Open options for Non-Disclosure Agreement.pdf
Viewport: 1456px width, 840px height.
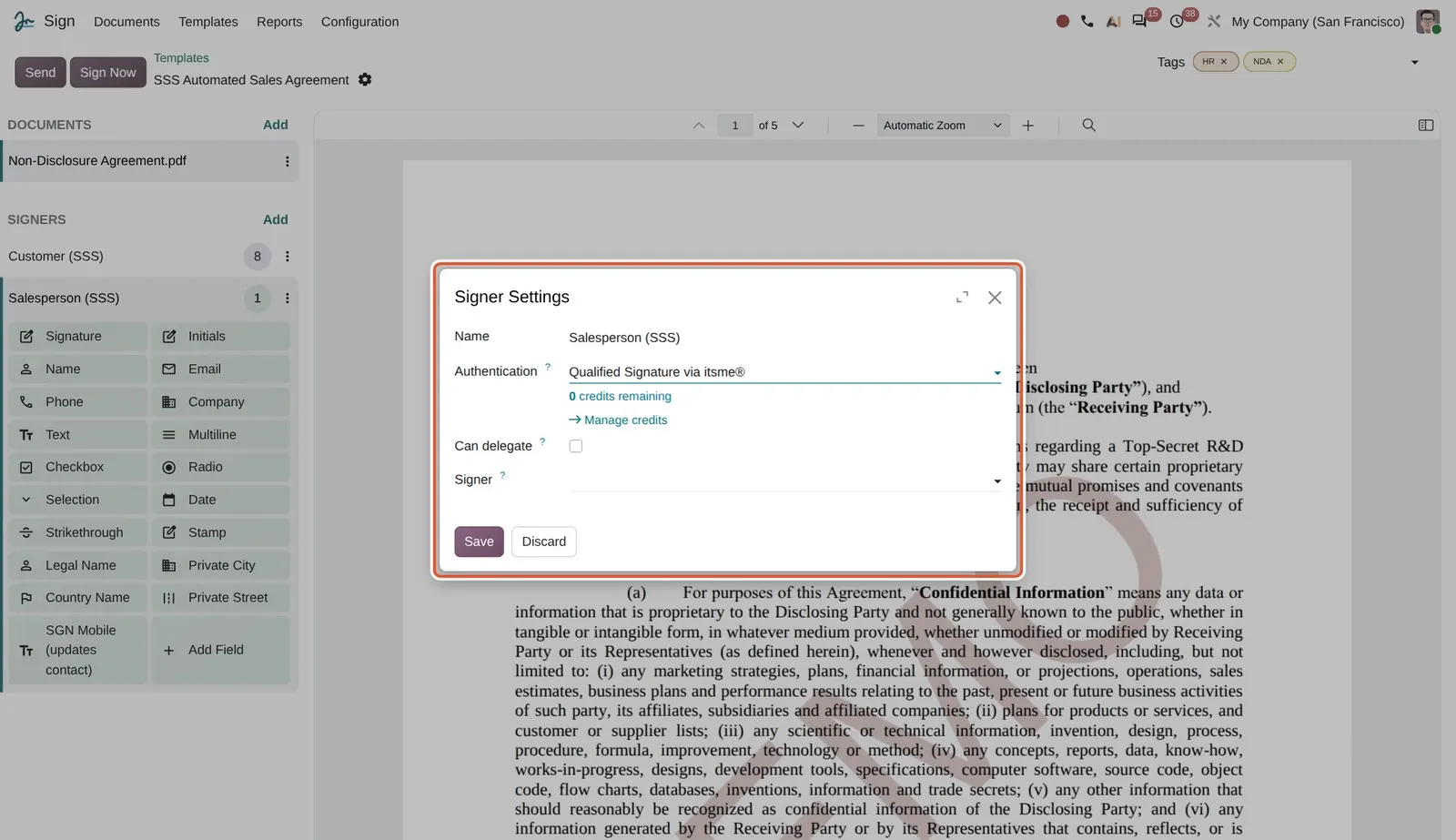pos(288,161)
